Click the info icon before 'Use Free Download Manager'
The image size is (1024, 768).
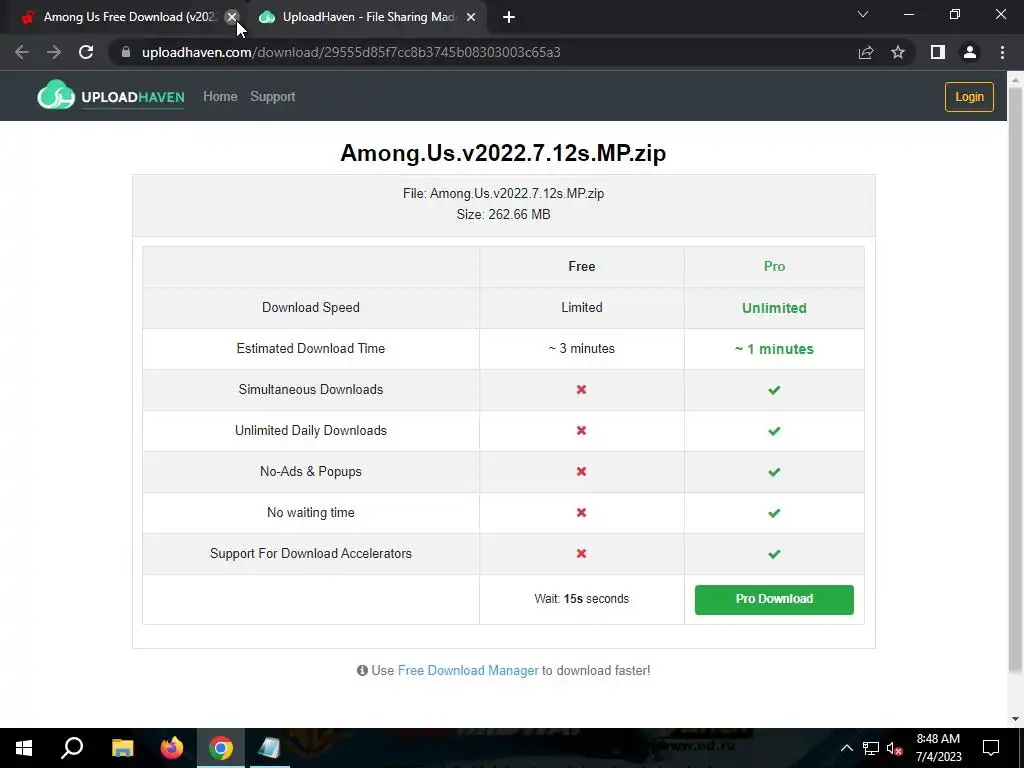click(362, 671)
